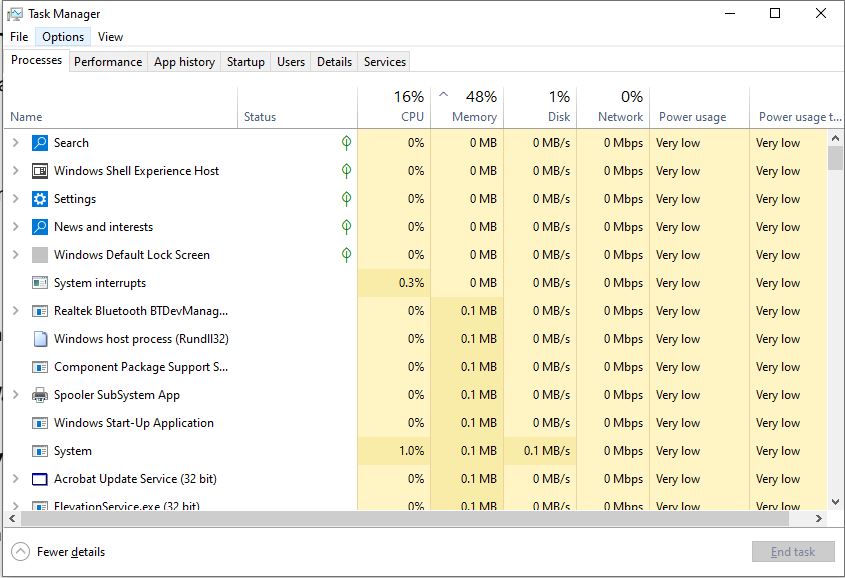845x578 pixels.
Task: Expand the Search process group
Action: (x=16, y=143)
